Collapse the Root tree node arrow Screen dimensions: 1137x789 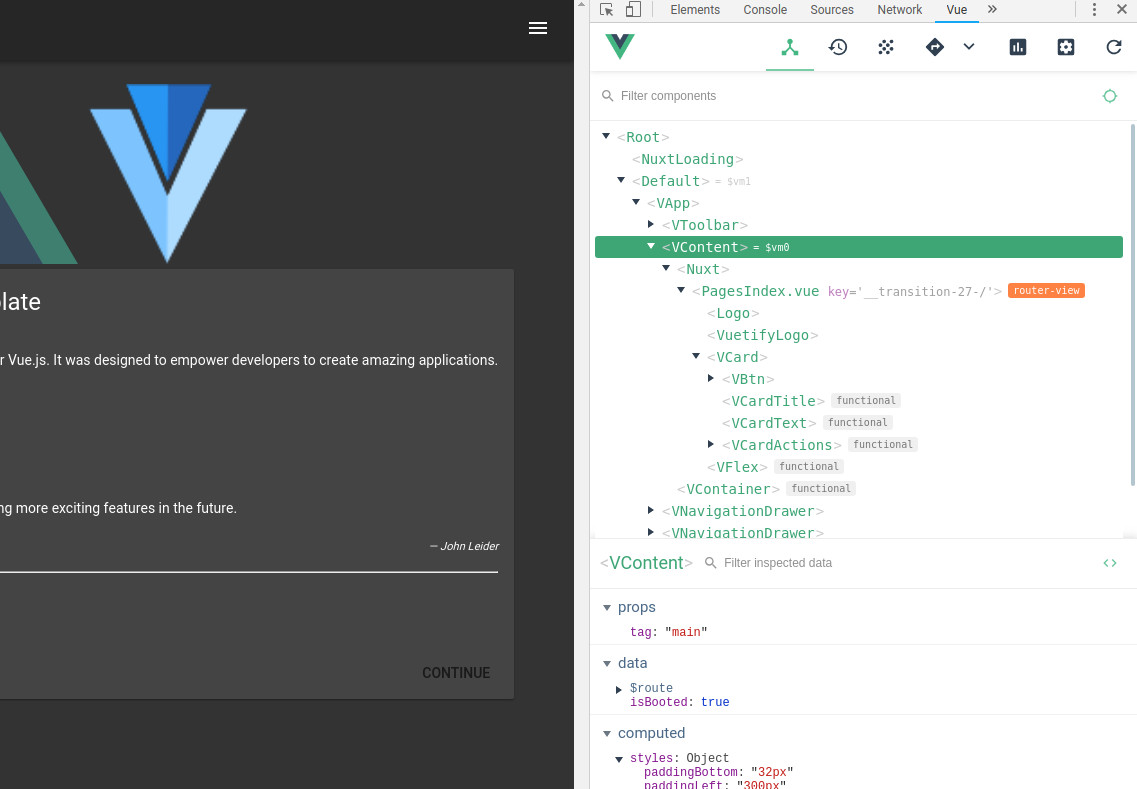click(x=606, y=136)
